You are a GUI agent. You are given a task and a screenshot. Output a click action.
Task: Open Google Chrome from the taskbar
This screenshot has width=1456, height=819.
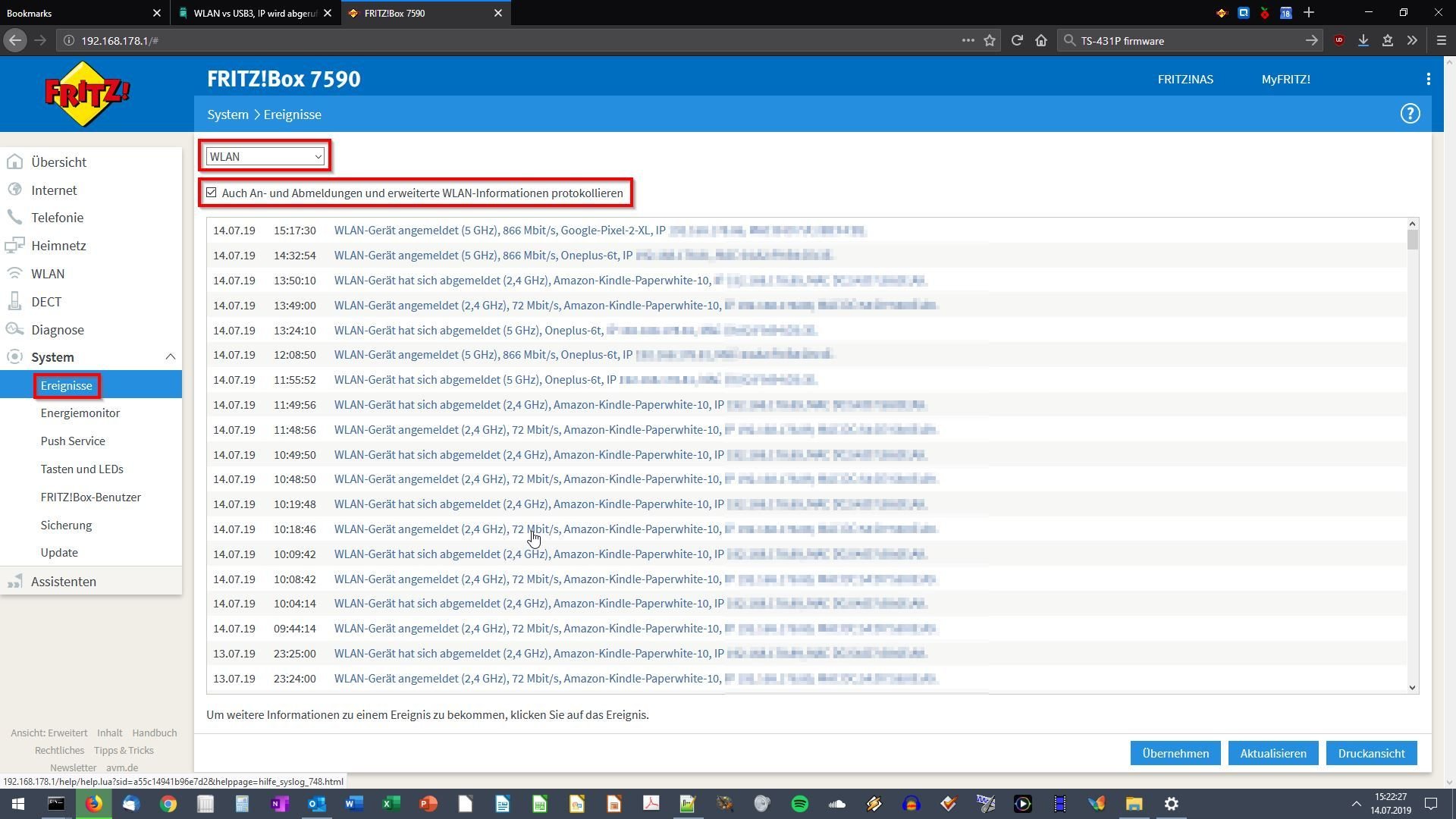coord(168,804)
